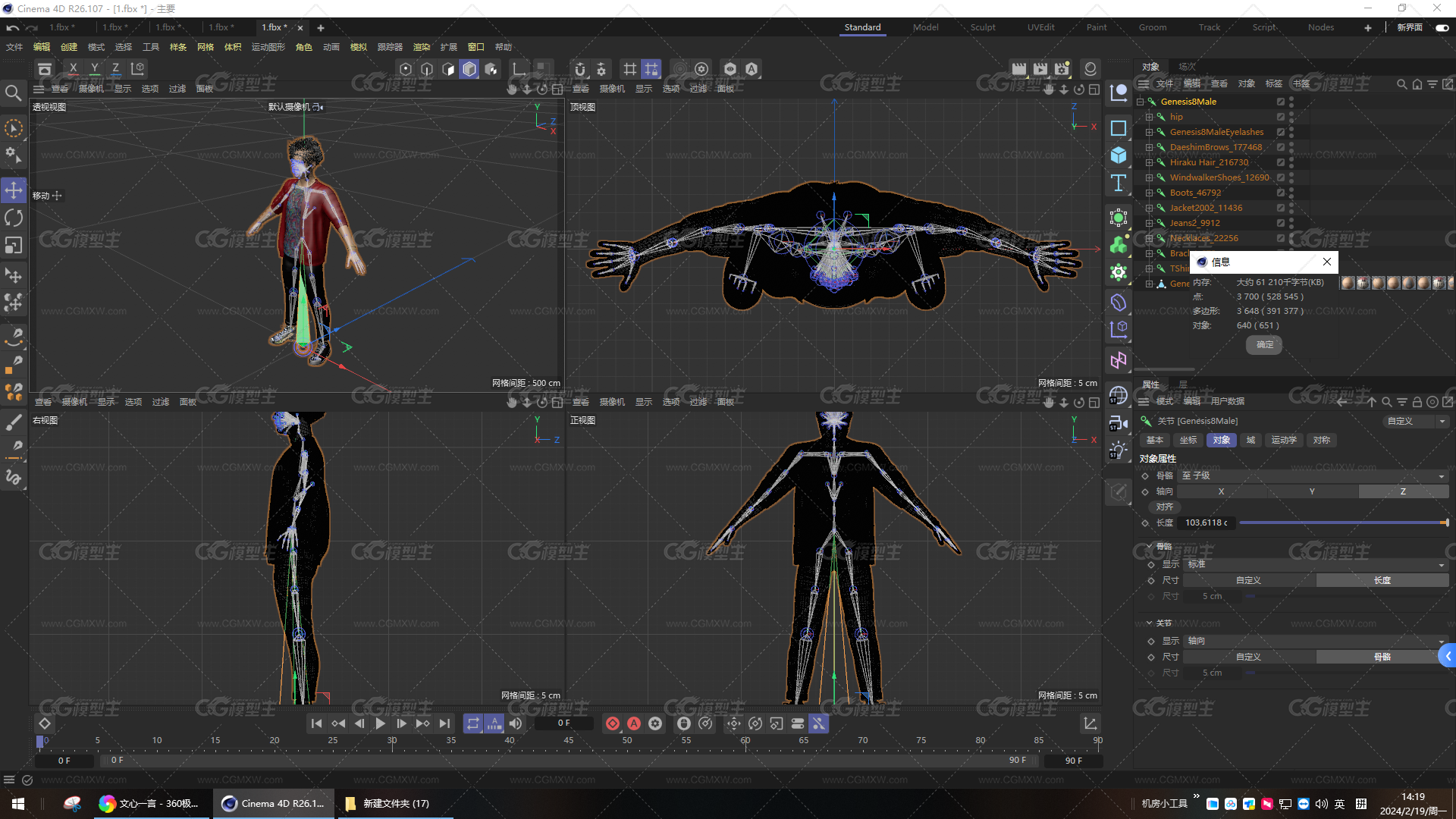
Task: Click the 长度 value input field
Action: click(1207, 522)
